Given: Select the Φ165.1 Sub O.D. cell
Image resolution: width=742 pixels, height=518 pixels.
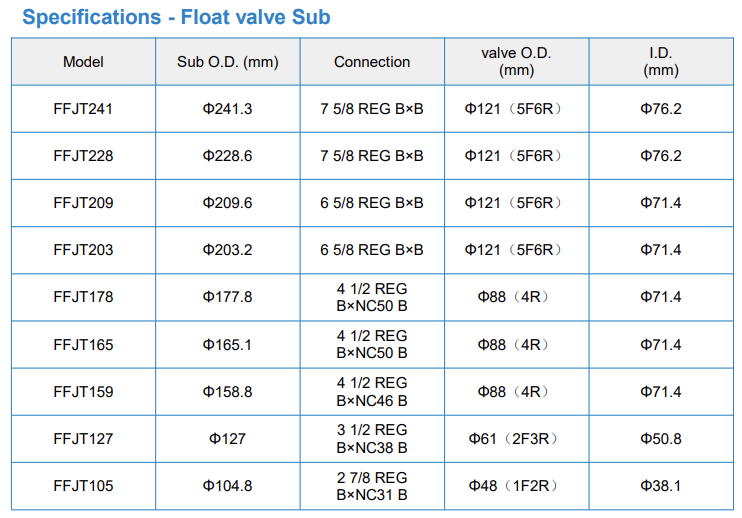Looking at the screenshot, I should (x=228, y=344).
